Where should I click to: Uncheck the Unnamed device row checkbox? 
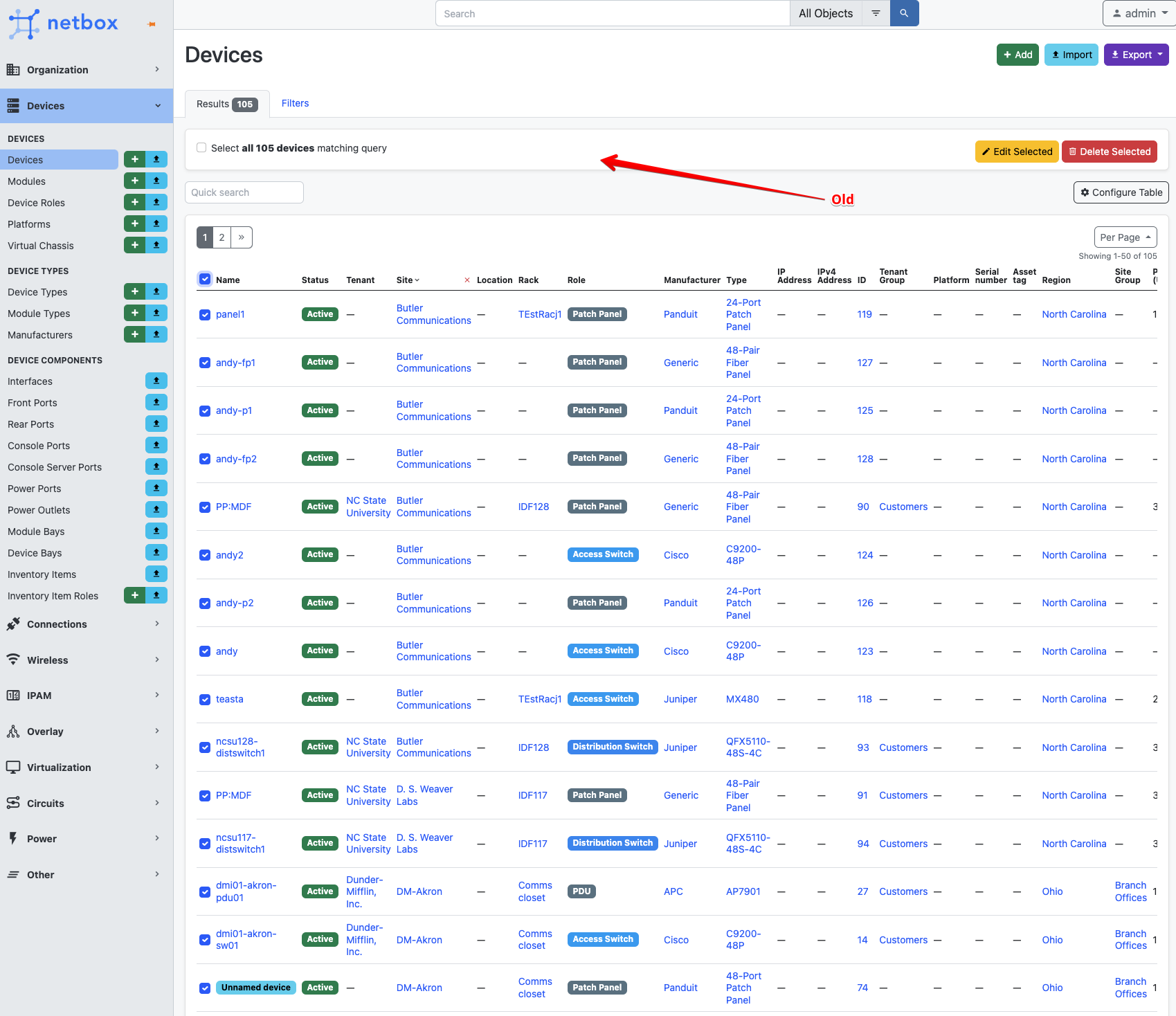pyautogui.click(x=205, y=988)
